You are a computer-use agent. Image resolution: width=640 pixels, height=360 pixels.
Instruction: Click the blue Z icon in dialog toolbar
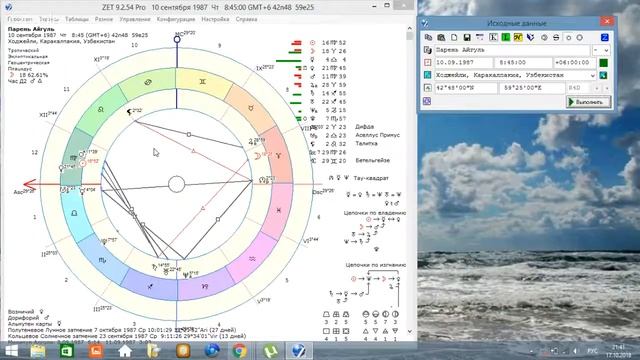[x=605, y=37]
